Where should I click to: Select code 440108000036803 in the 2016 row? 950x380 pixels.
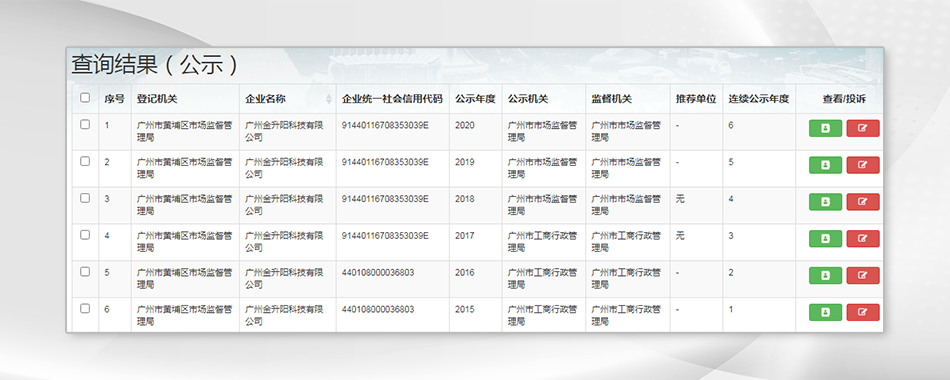(x=378, y=273)
